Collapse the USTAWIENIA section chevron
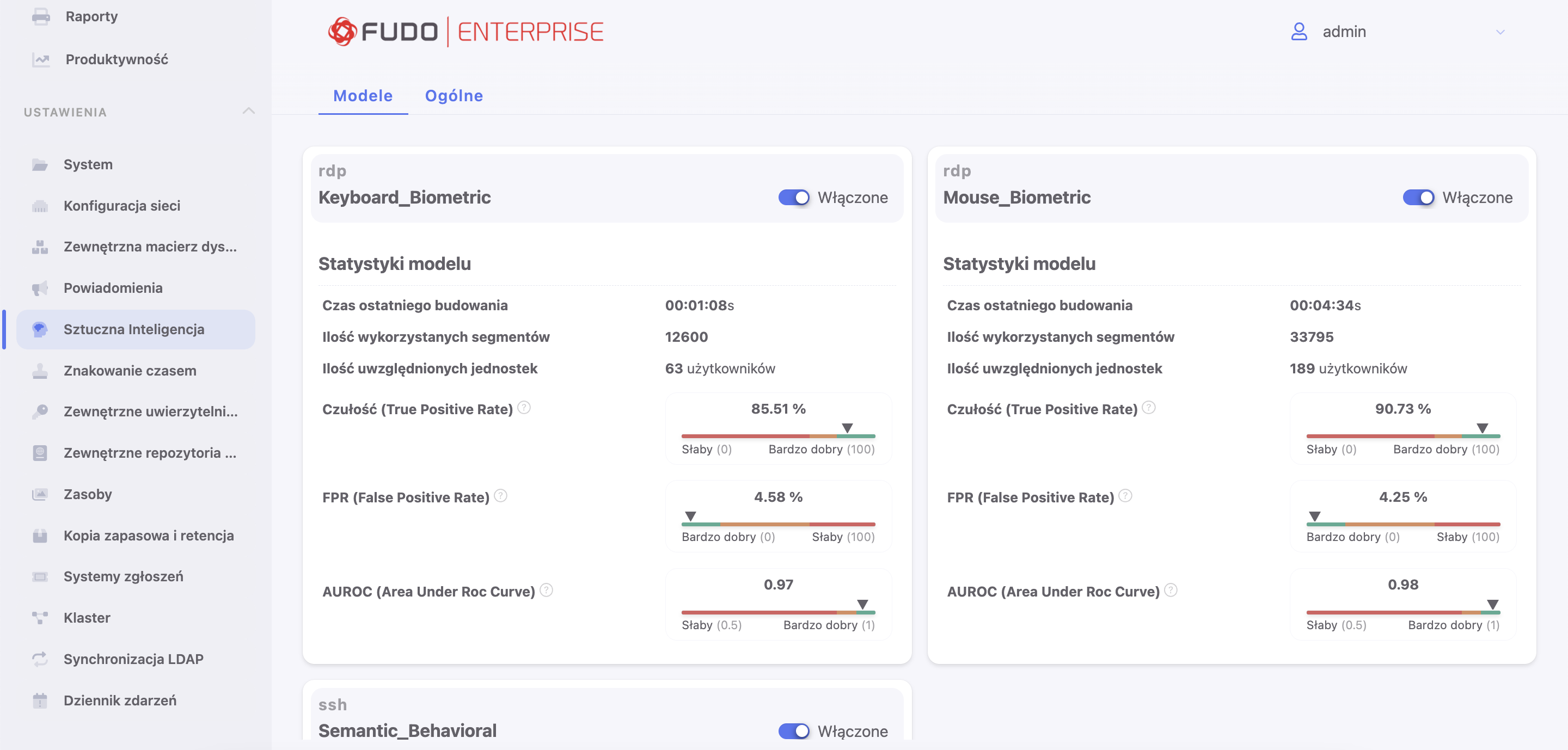 point(248,112)
